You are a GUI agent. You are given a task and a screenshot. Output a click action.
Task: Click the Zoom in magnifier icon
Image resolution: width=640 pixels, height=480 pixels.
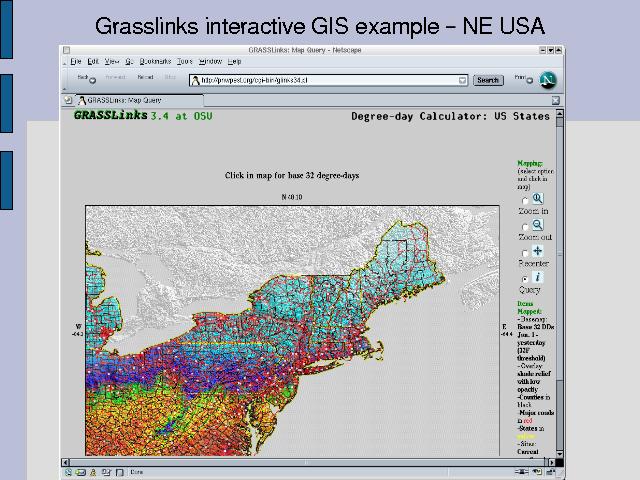point(537,200)
